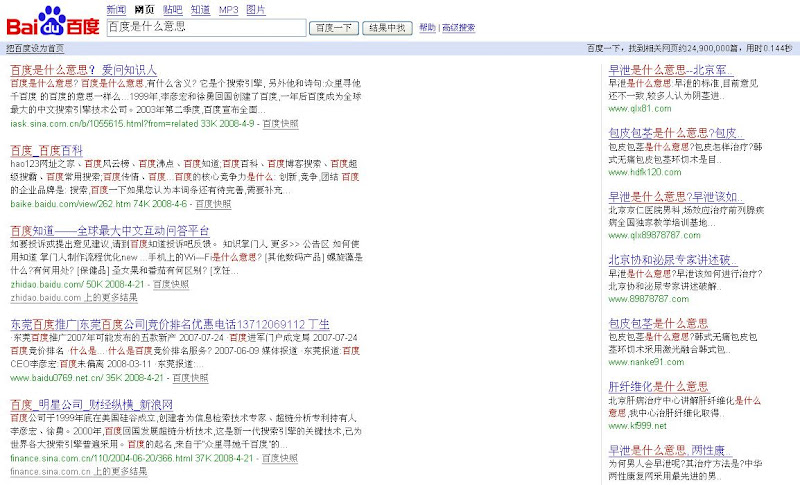Switch to the 图片 images tab
800x485 pixels.
[x=256, y=10]
